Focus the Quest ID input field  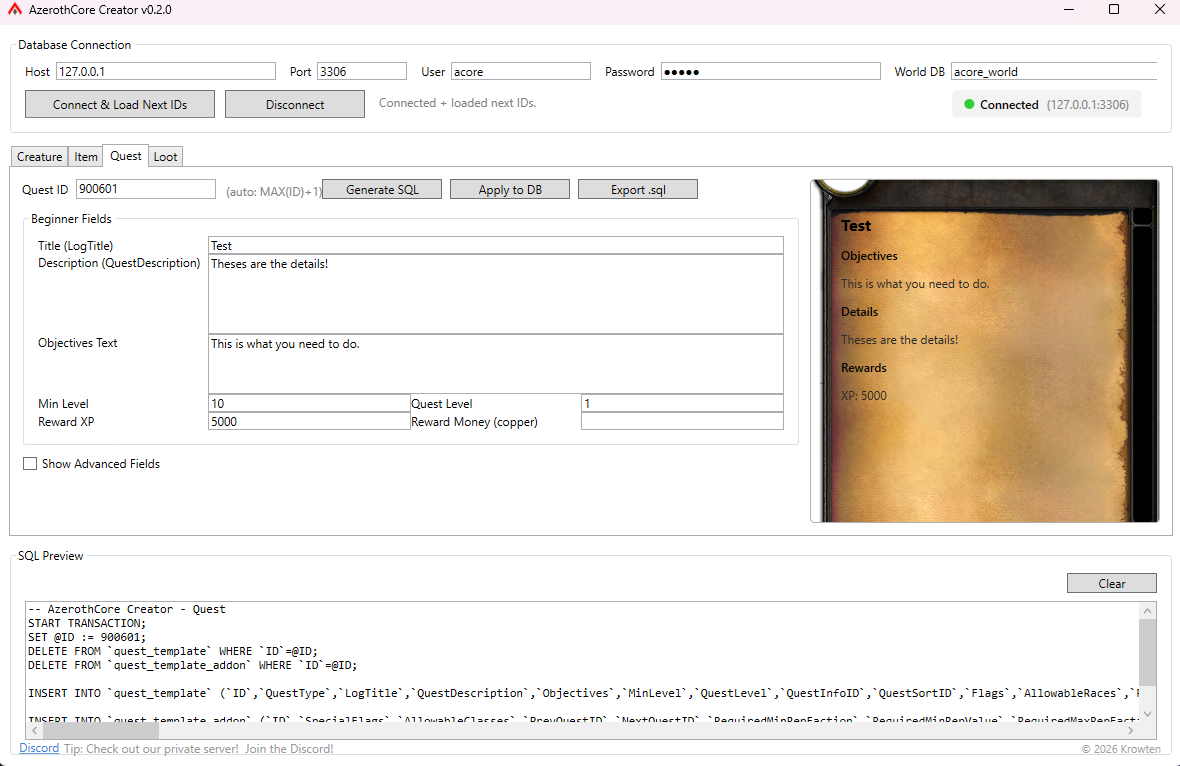(x=146, y=189)
